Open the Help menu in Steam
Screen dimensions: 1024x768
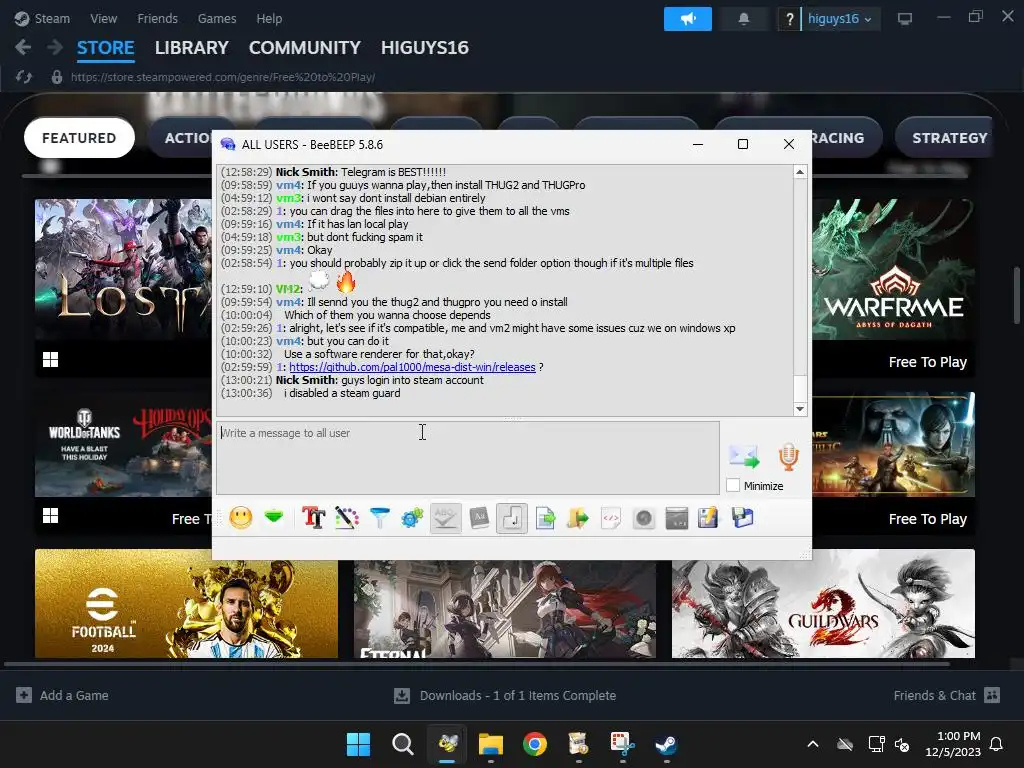coord(269,18)
